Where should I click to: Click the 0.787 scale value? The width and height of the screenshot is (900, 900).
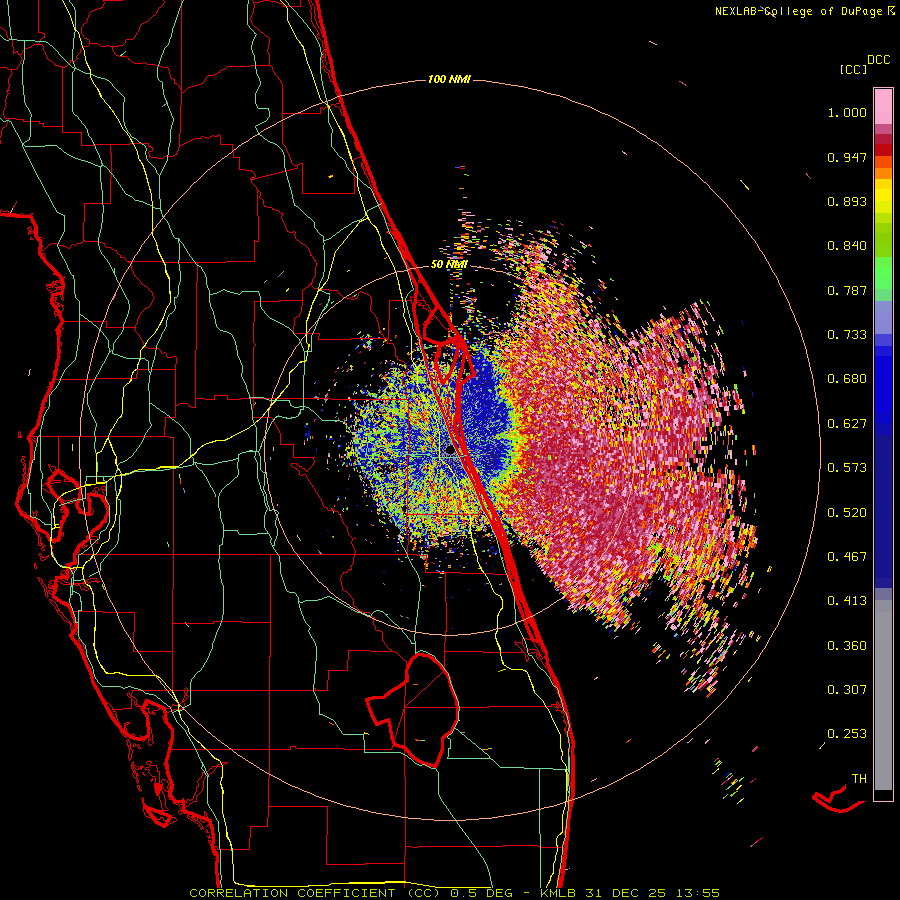click(x=847, y=290)
